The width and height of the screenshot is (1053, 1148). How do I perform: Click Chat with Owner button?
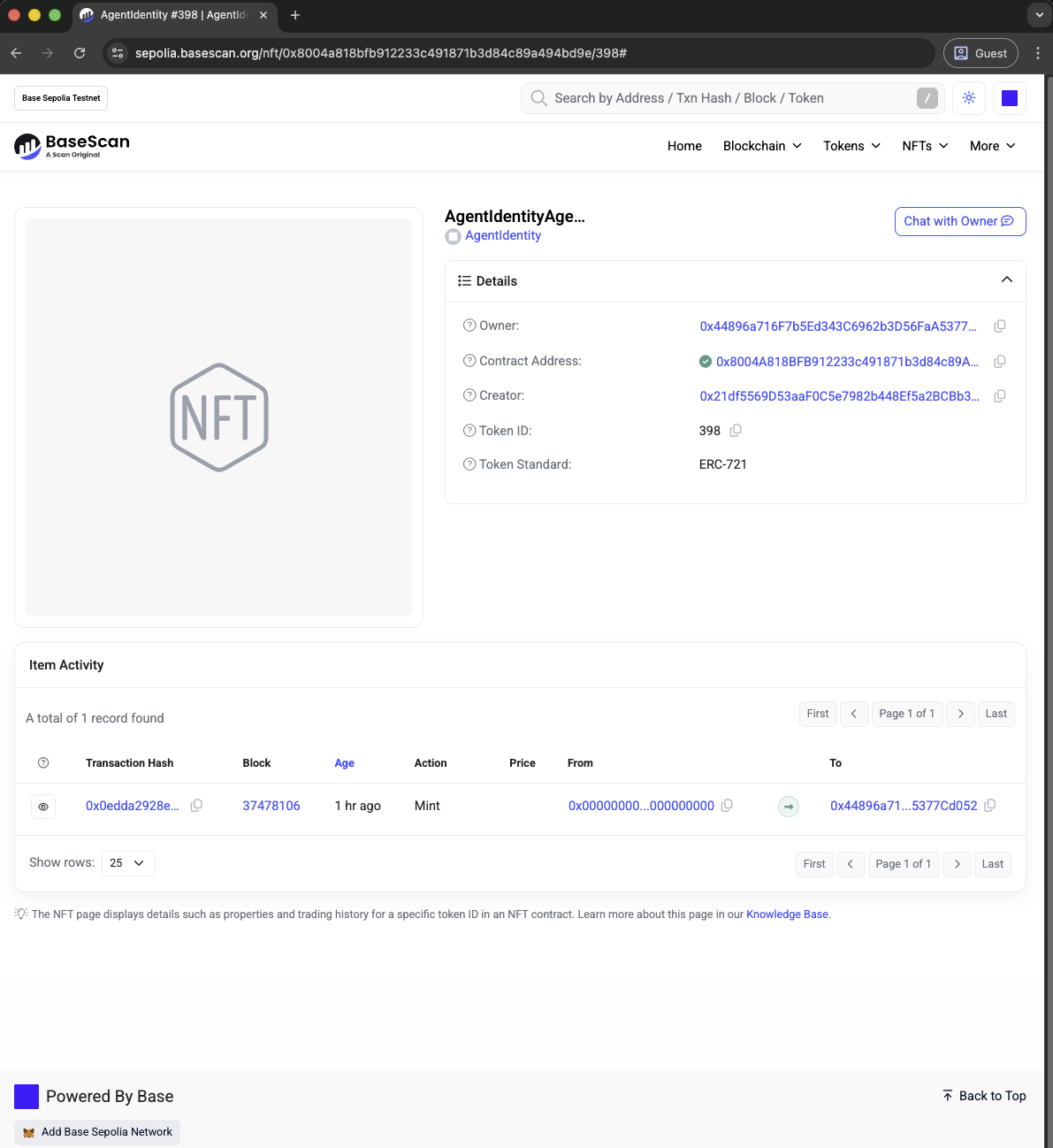click(x=959, y=222)
